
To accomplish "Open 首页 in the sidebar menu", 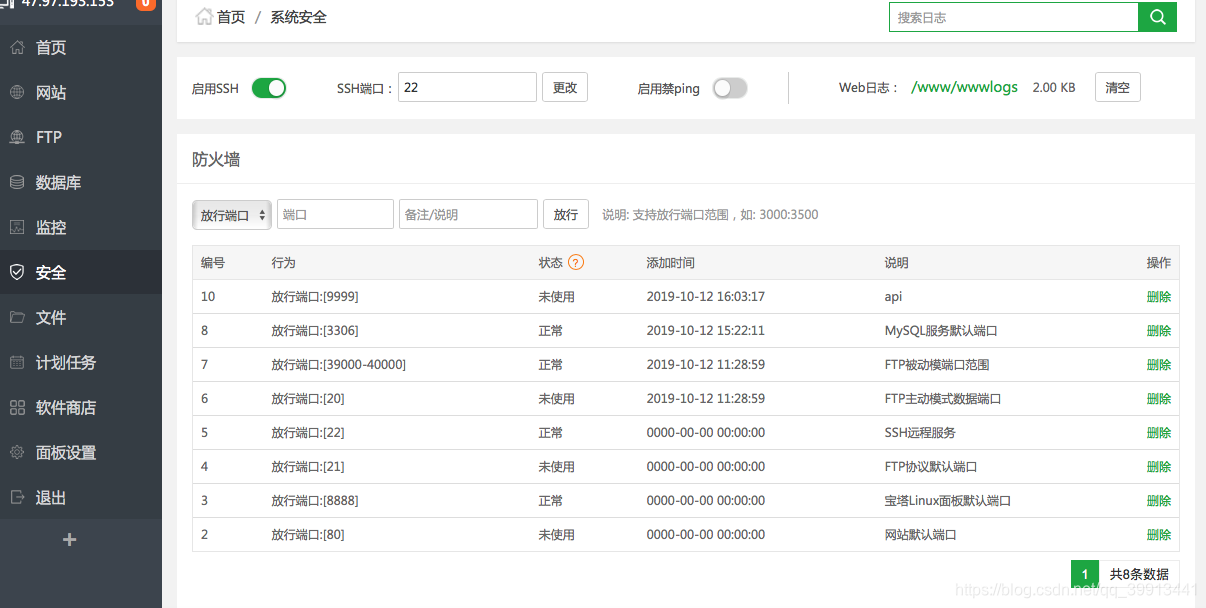I will click(x=51, y=47).
